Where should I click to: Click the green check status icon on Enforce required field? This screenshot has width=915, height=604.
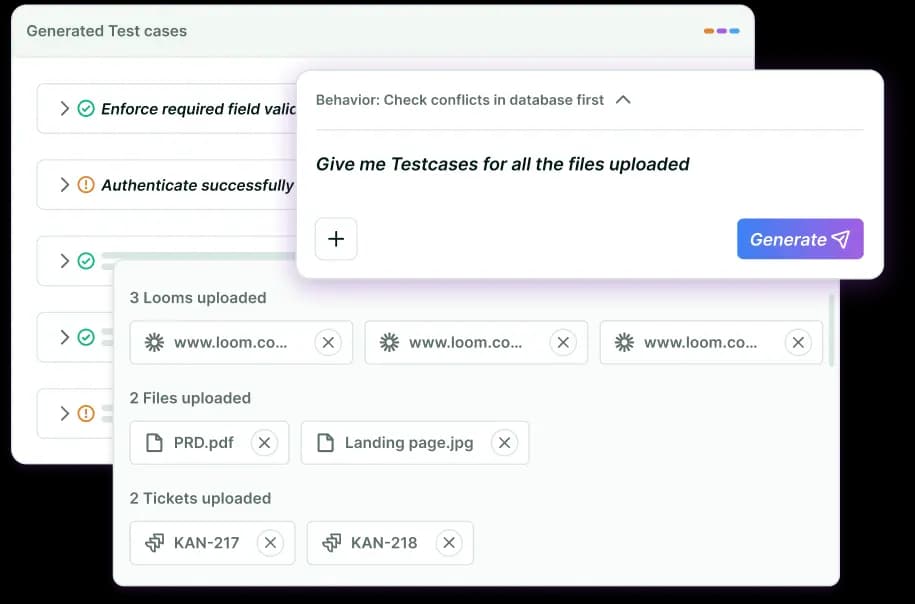[86, 109]
